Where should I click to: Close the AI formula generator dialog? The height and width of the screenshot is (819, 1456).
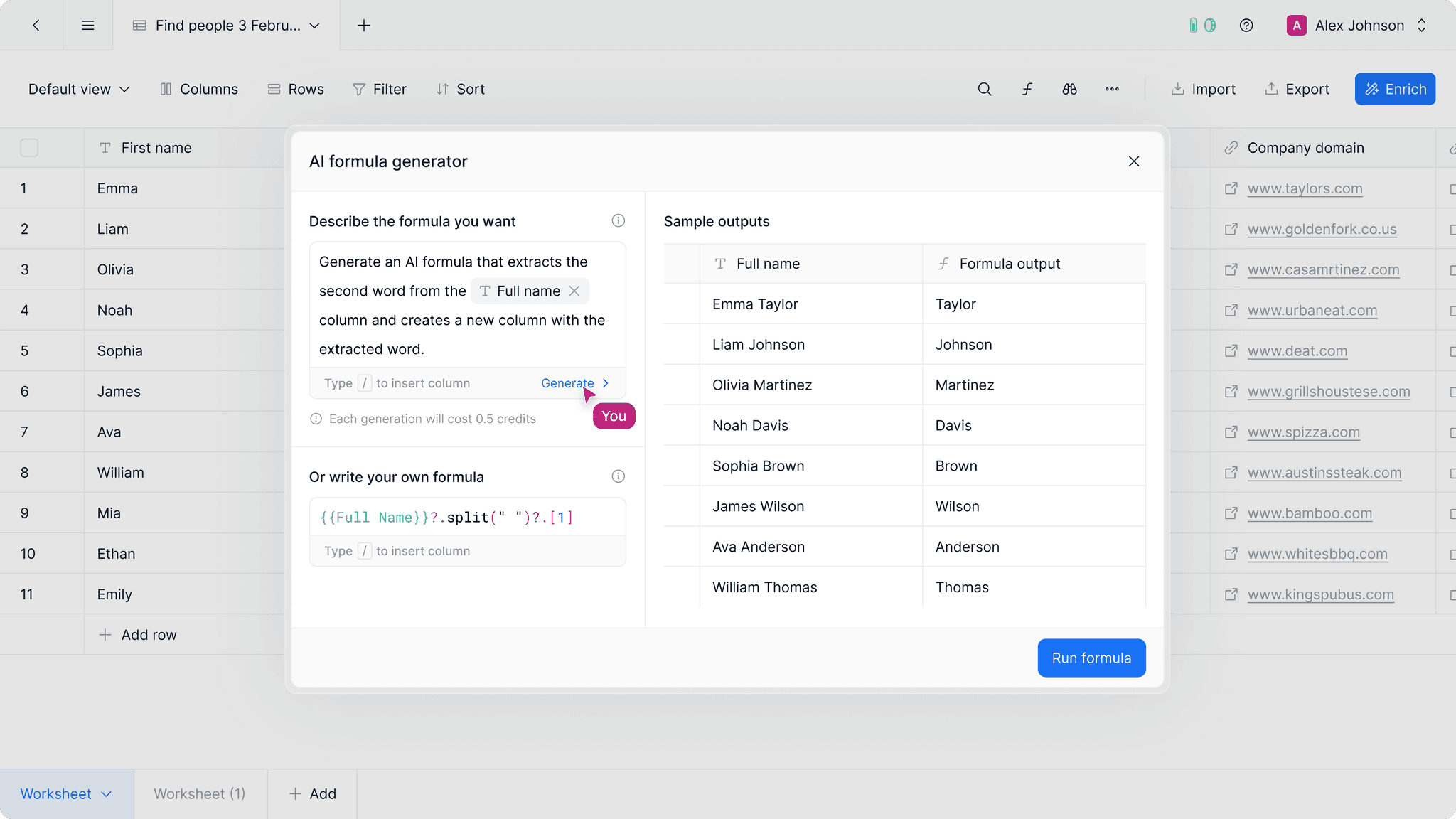tap(1134, 161)
